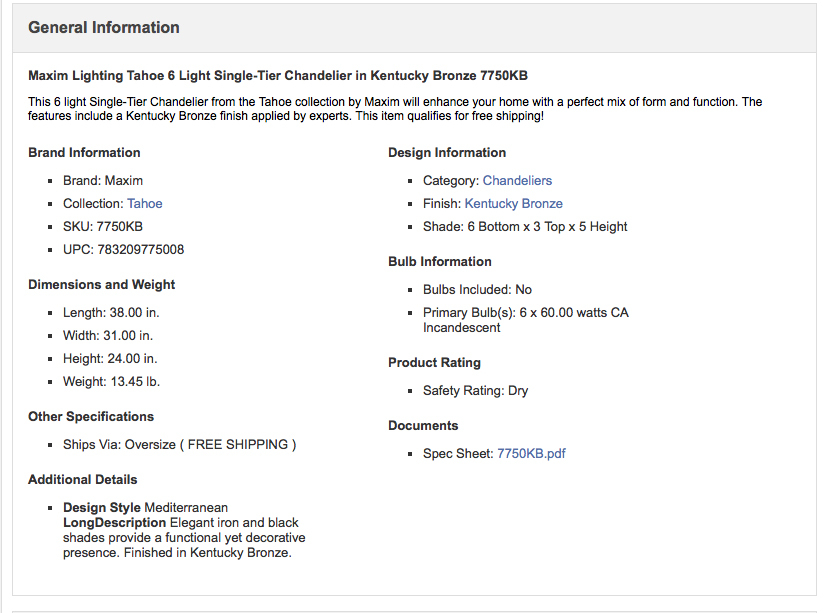The image size is (829, 613).
Task: Click the LongDescription label
Action: click(114, 523)
